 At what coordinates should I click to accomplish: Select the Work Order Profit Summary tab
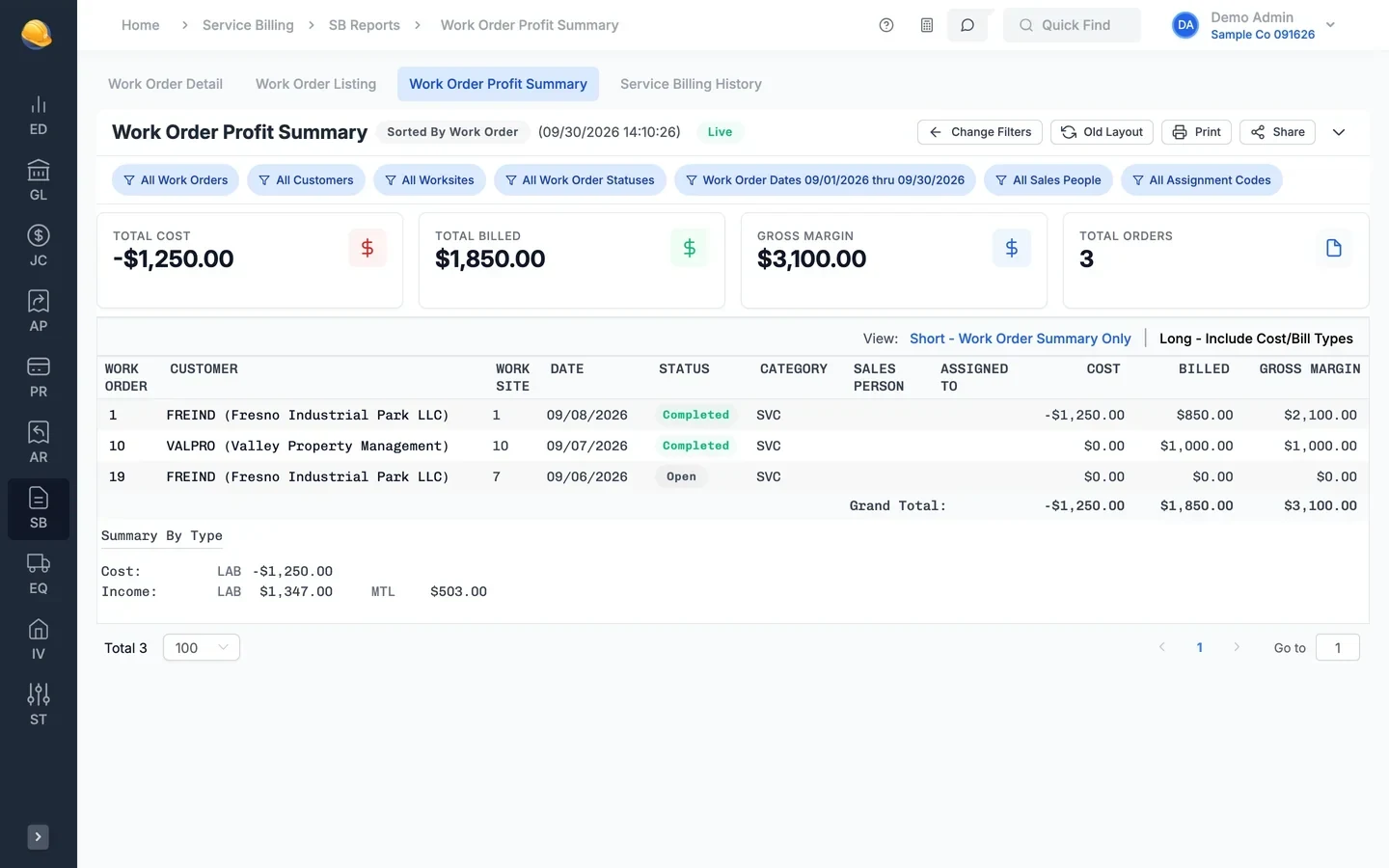498,84
